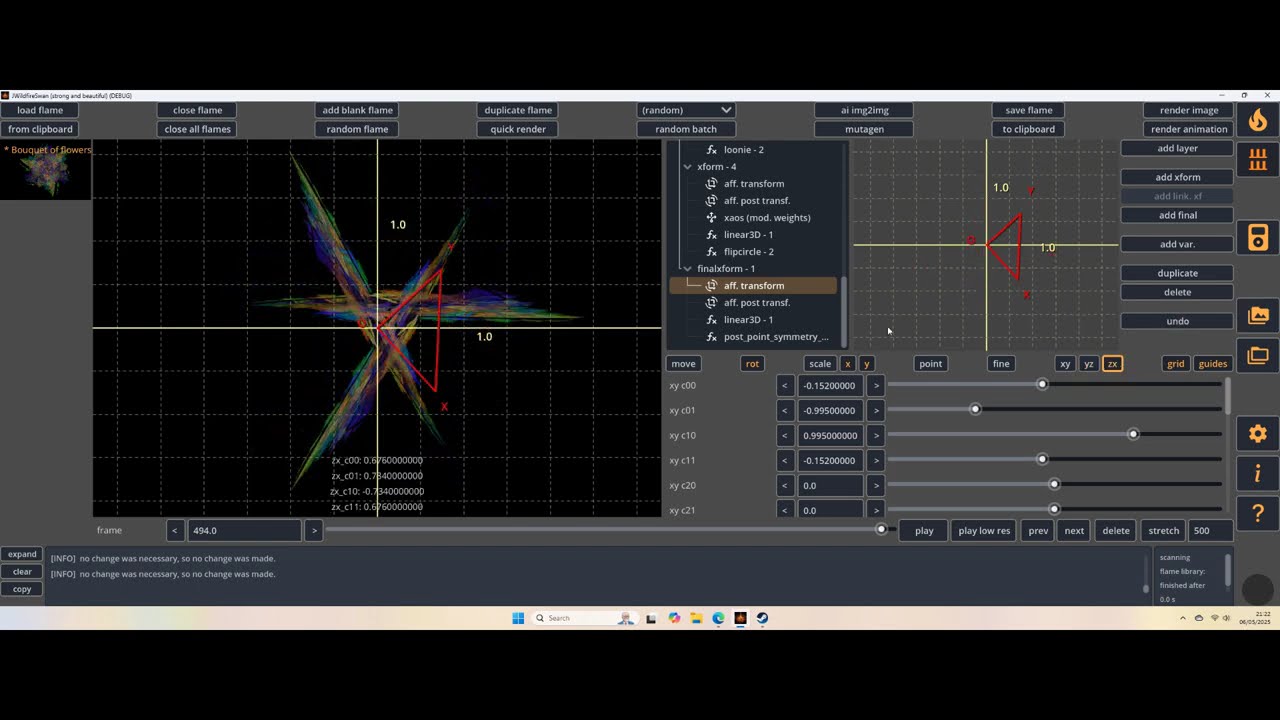
Task: Expand the log panel
Action: click(x=22, y=554)
